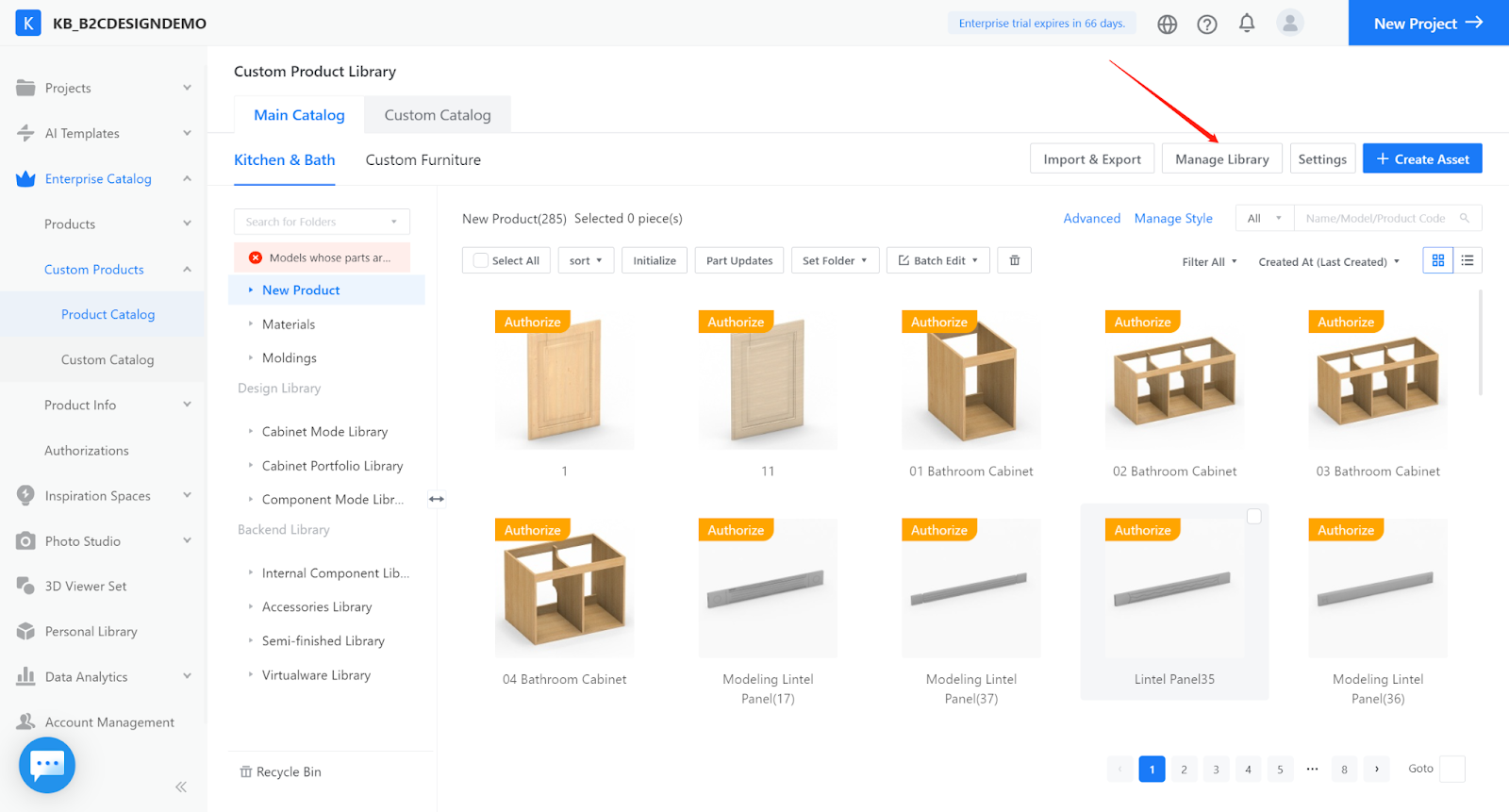Click the globe language icon
1509x812 pixels.
click(1168, 25)
